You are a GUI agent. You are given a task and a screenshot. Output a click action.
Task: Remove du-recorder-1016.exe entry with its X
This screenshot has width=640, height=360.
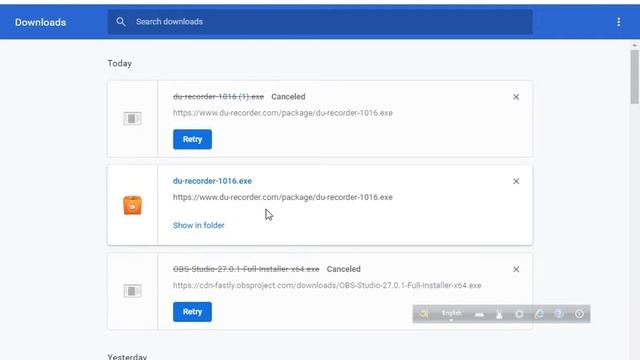pos(516,181)
